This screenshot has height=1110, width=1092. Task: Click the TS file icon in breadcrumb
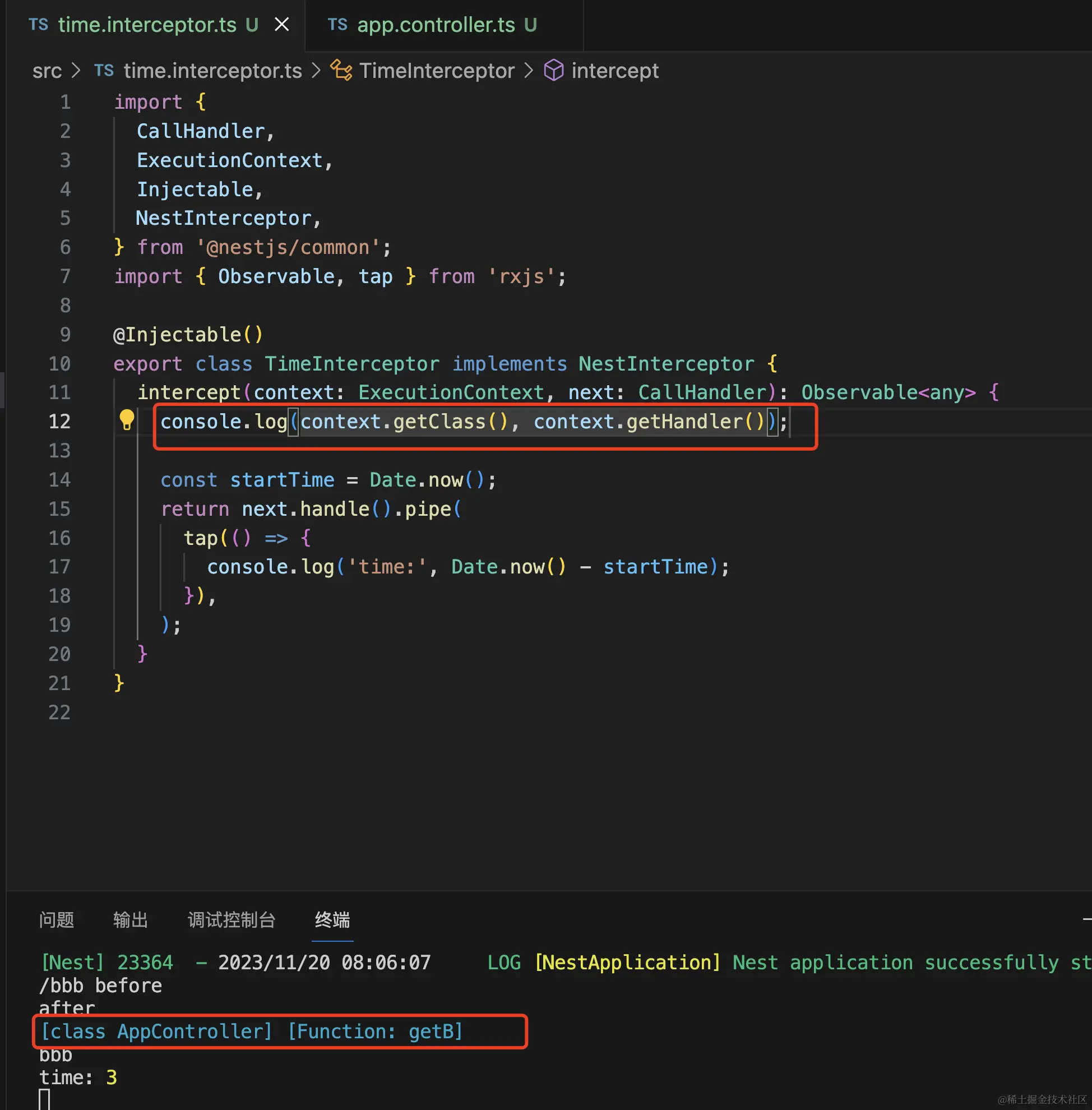coord(104,71)
